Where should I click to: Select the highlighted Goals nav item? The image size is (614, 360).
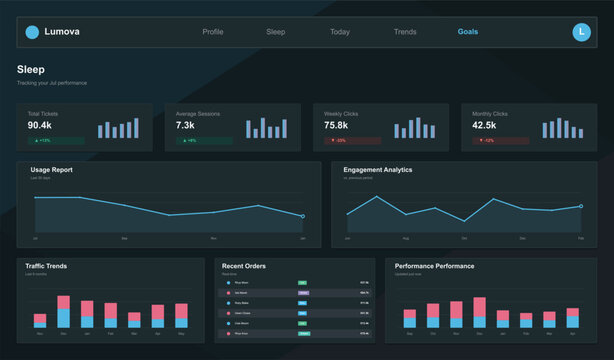tap(468, 32)
